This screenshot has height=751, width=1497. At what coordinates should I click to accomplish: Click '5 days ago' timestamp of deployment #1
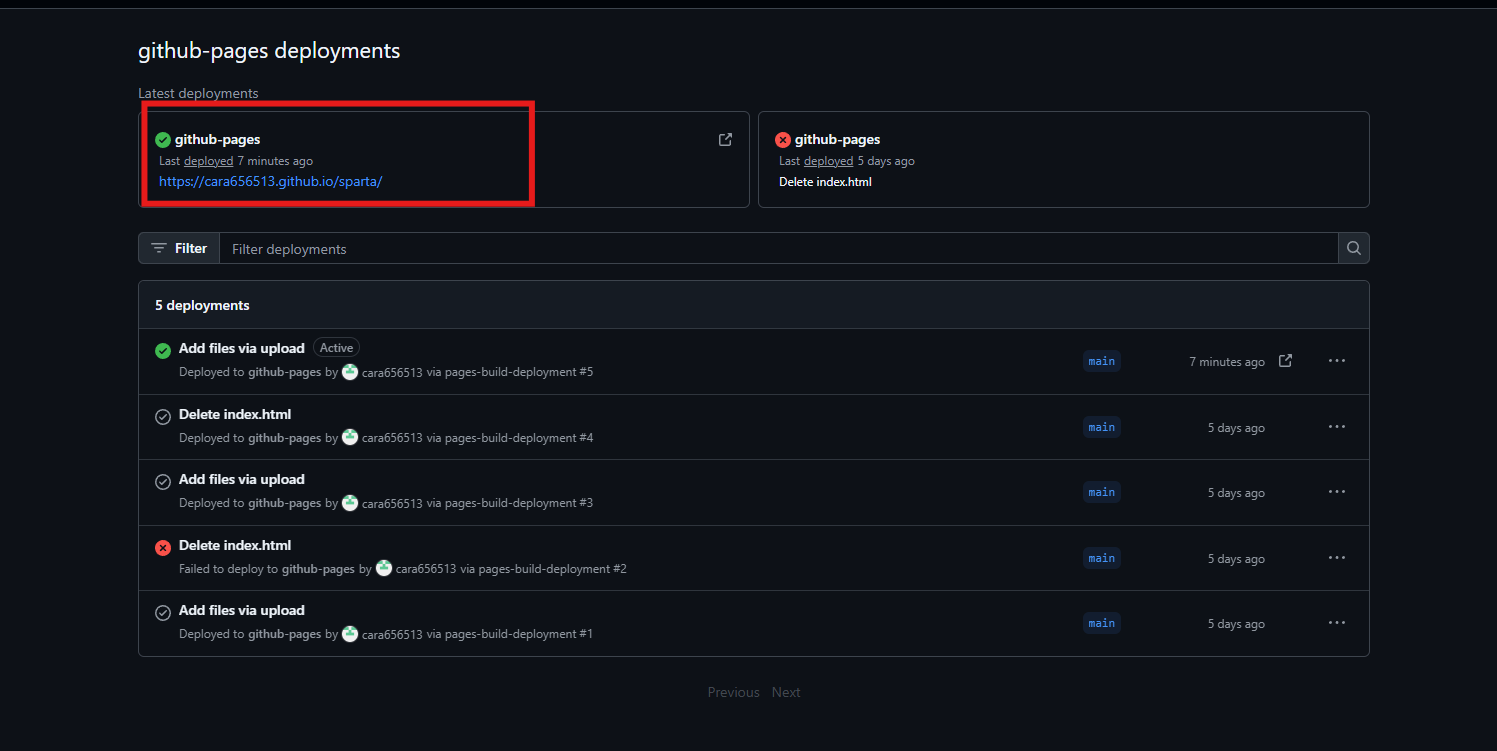point(1236,624)
